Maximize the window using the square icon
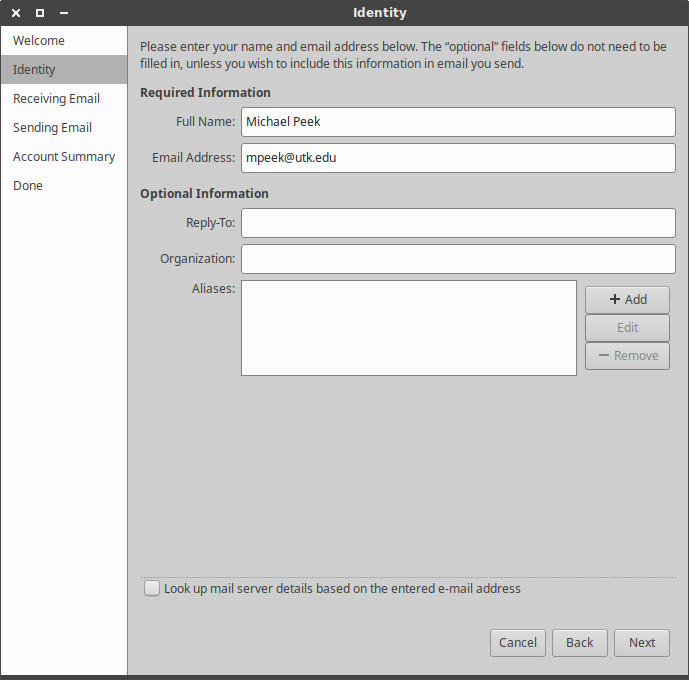This screenshot has height=680, width=689. coord(40,13)
